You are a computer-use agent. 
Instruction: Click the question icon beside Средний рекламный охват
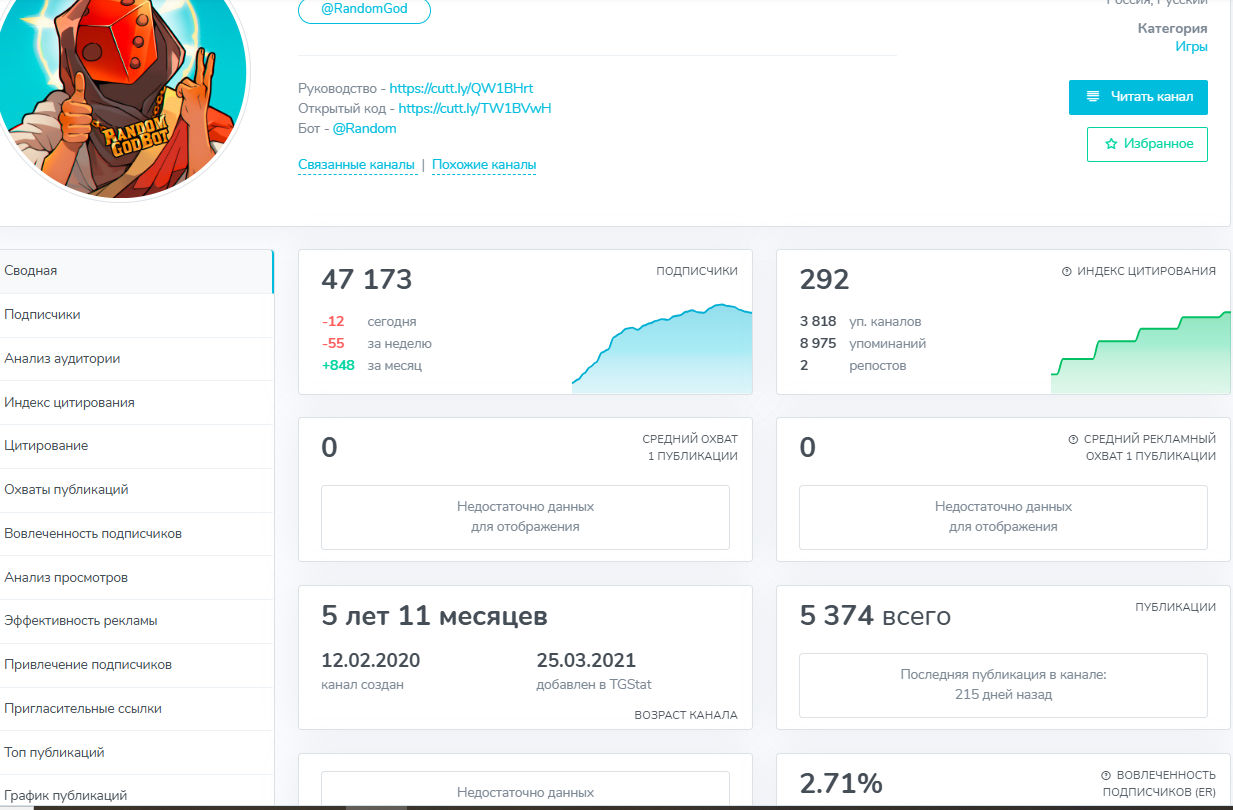[x=1073, y=439]
